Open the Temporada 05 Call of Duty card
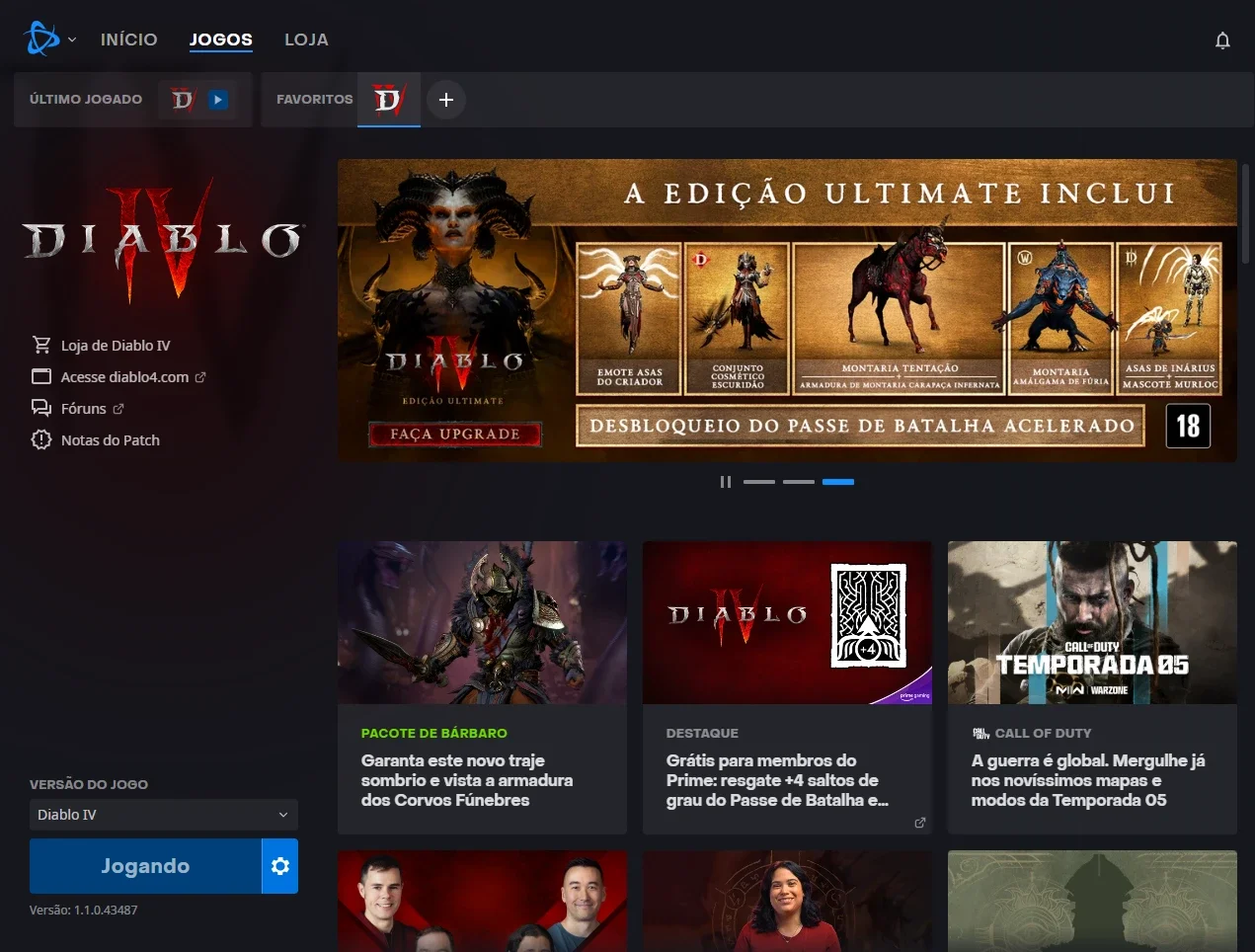This screenshot has width=1255, height=952. pyautogui.click(x=1092, y=687)
